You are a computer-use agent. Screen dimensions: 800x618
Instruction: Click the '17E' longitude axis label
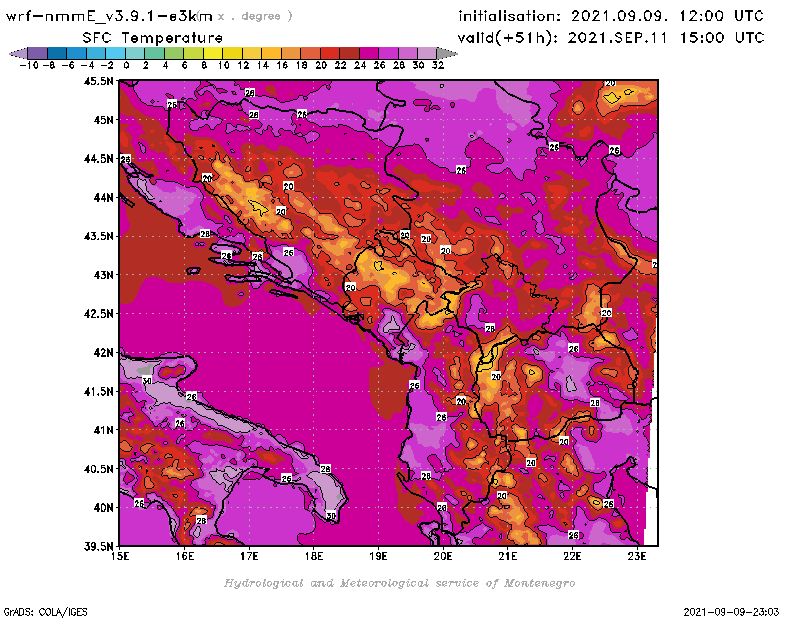click(x=249, y=557)
